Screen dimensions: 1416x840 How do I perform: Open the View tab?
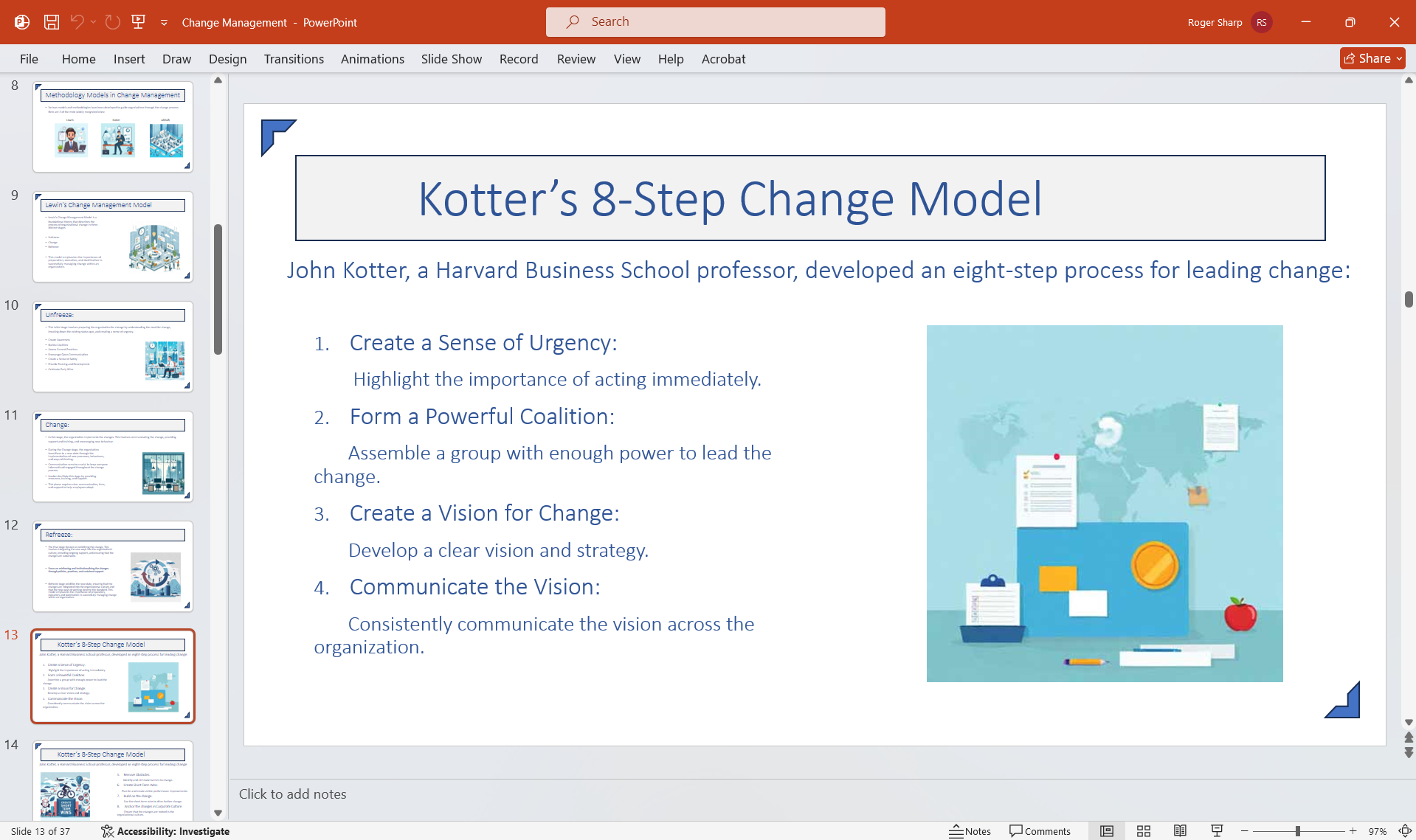(627, 59)
